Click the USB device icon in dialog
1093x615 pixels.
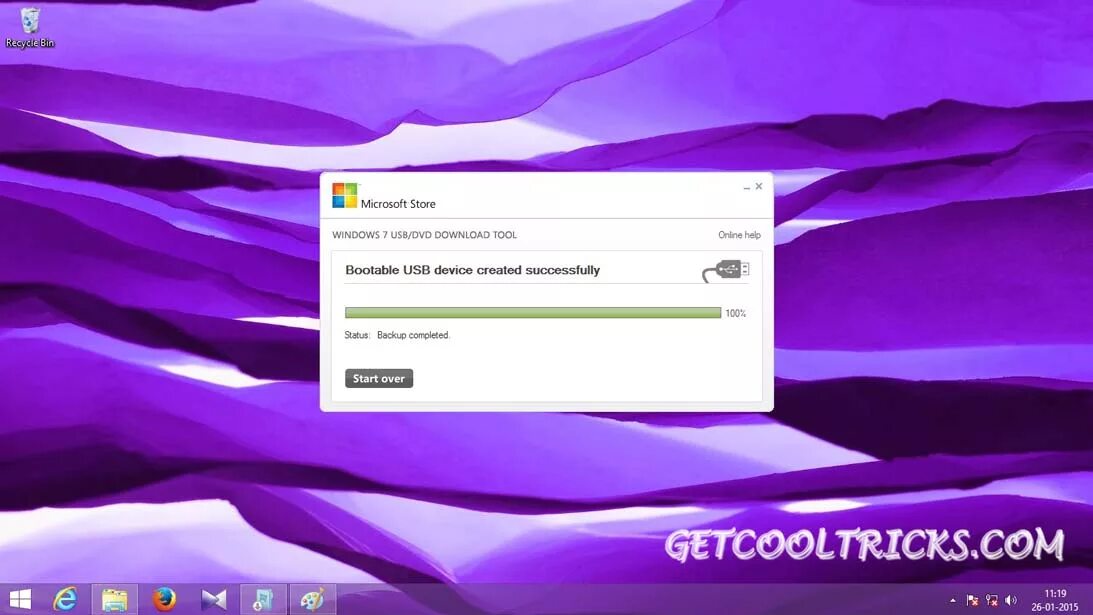click(x=726, y=271)
